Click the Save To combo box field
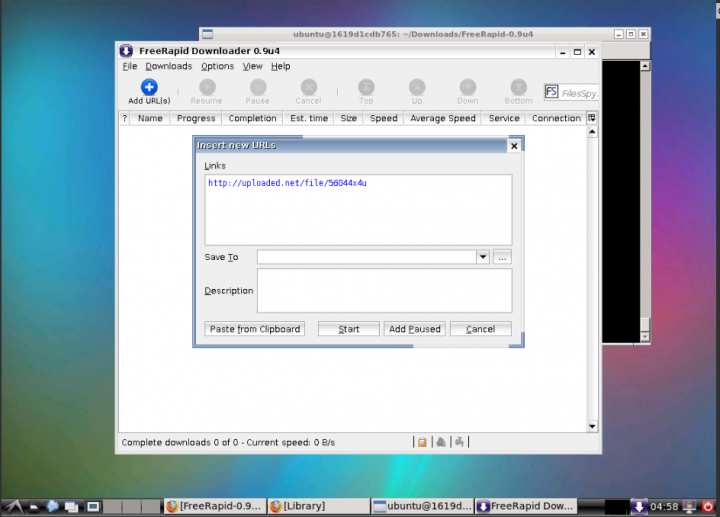 point(367,257)
